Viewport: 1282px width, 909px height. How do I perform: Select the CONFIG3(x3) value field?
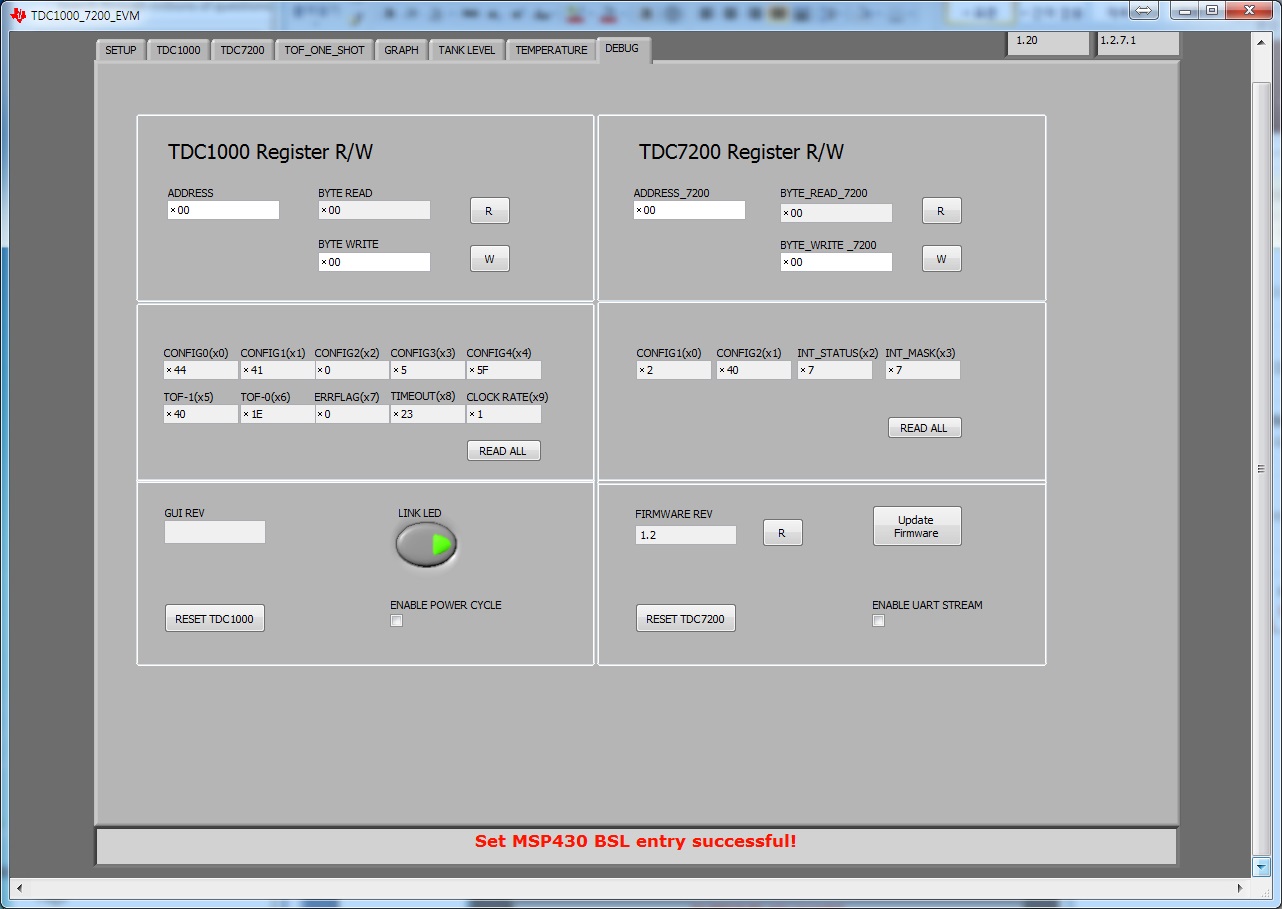pyautogui.click(x=427, y=370)
